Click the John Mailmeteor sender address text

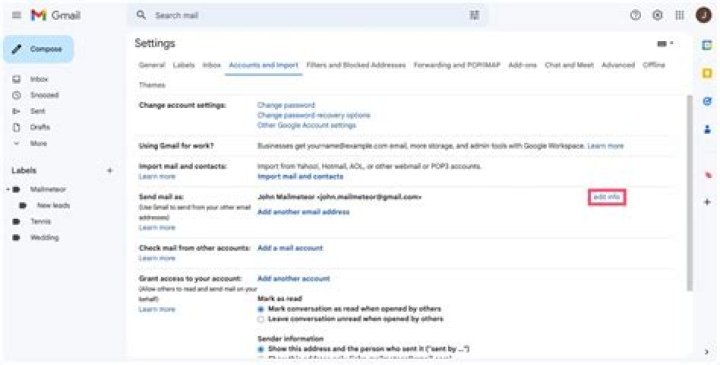(x=339, y=197)
